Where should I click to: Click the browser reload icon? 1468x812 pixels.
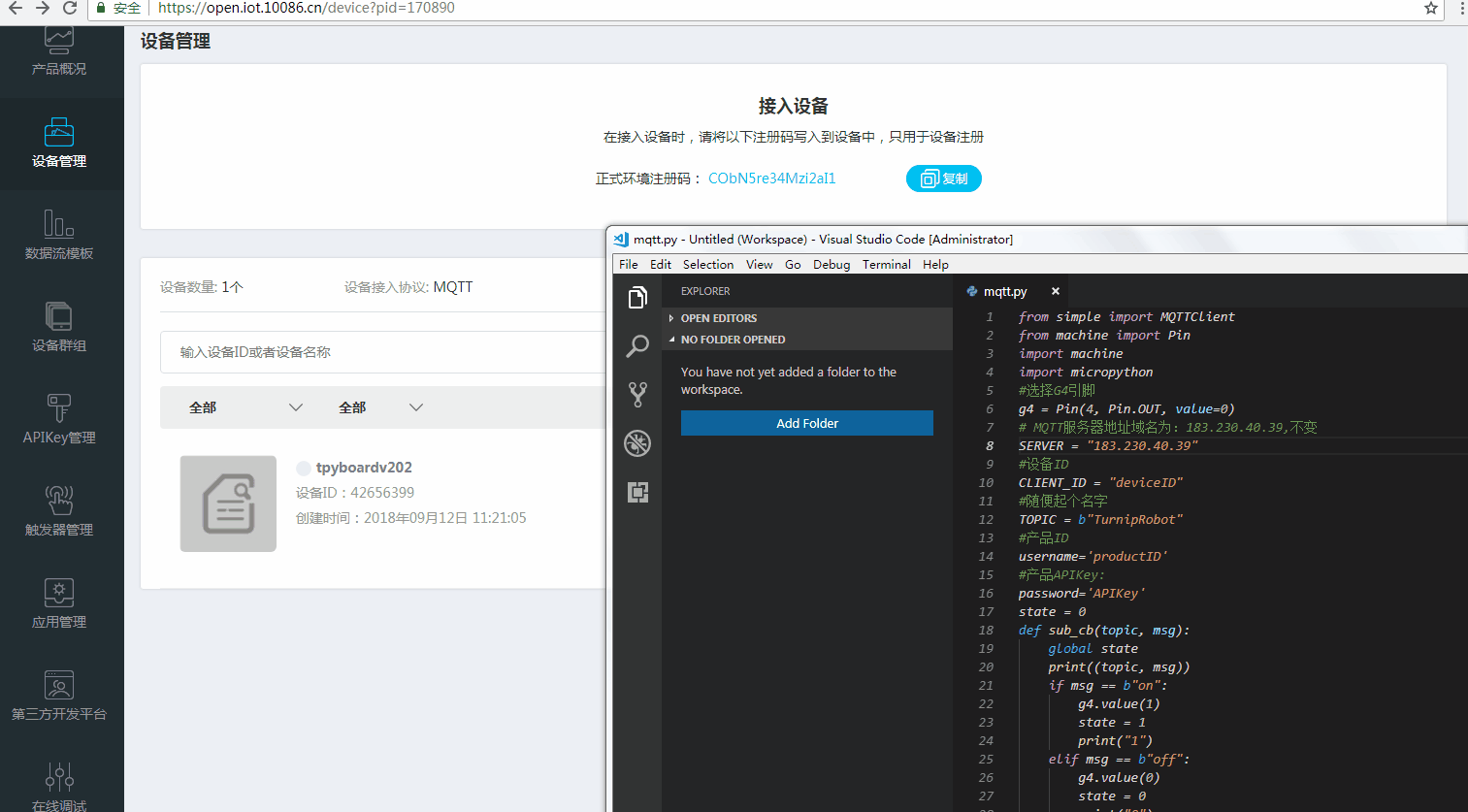(70, 8)
